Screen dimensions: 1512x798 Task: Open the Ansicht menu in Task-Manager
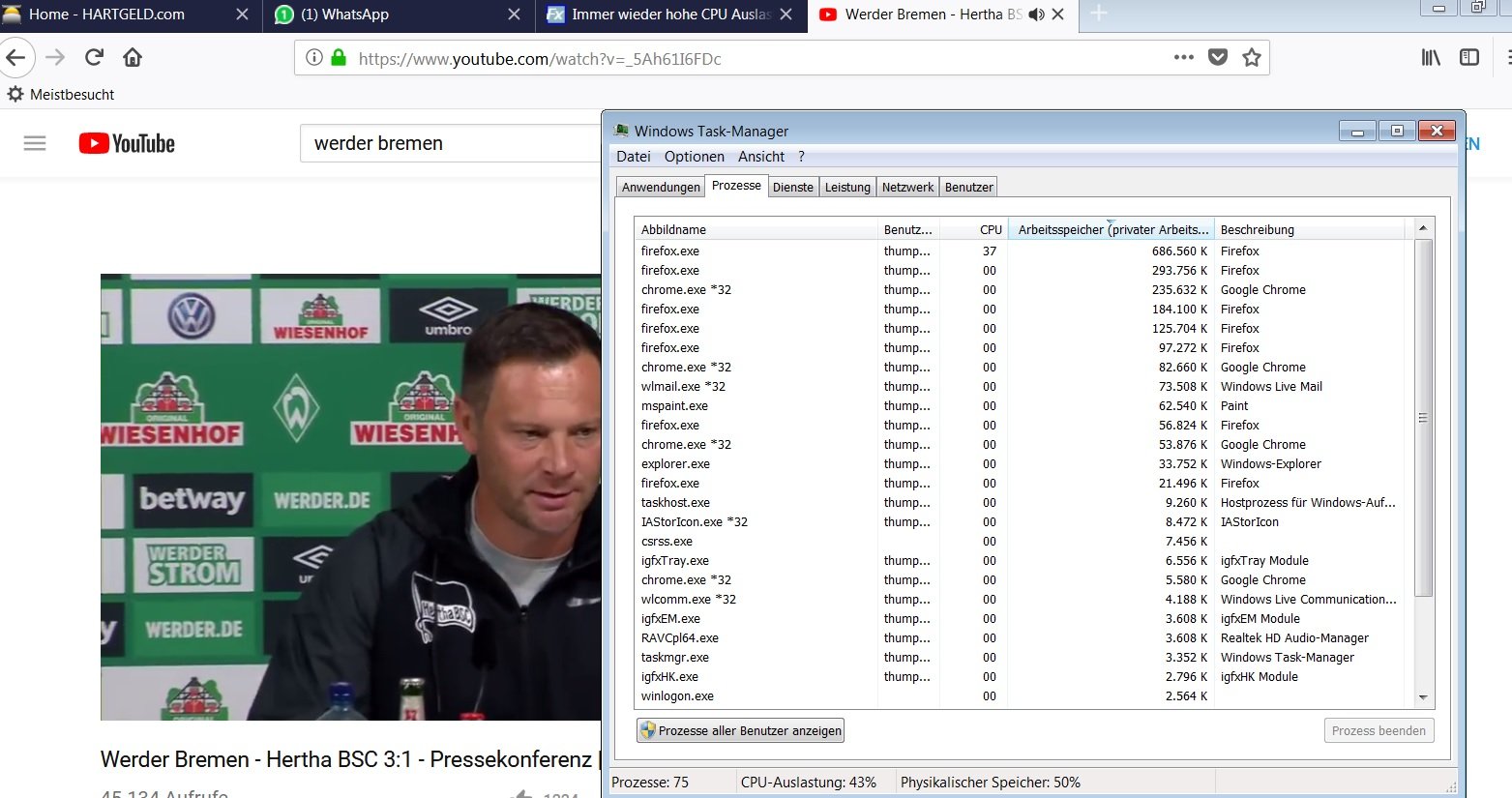[761, 157]
